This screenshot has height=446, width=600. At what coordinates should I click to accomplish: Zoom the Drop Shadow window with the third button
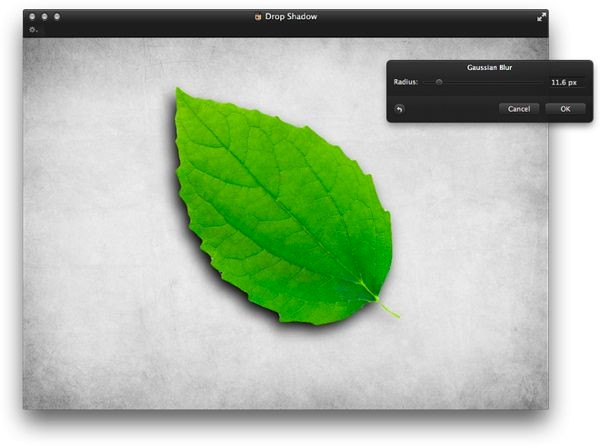pyautogui.click(x=57, y=16)
